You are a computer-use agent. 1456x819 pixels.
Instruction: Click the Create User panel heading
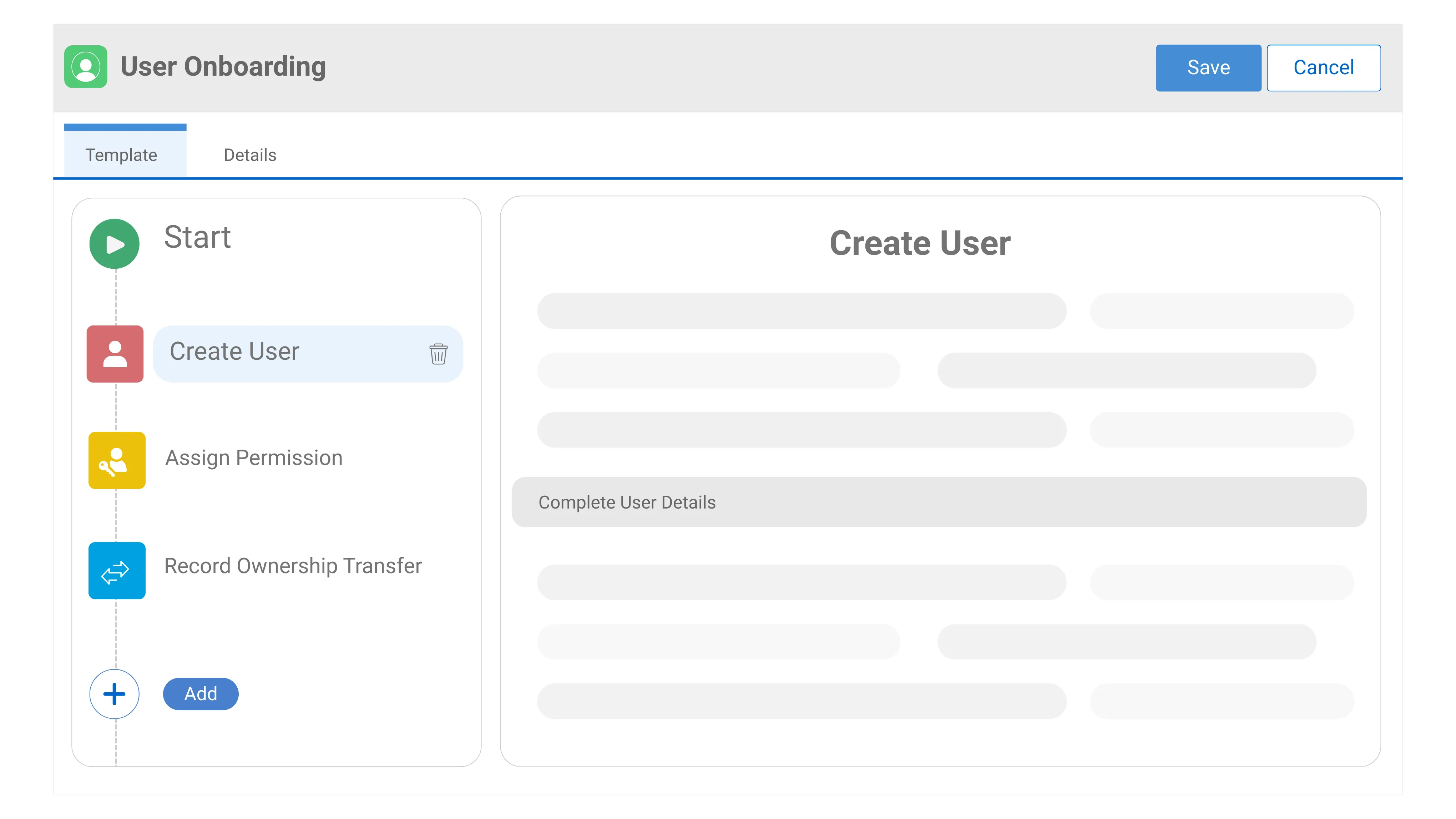coord(920,243)
